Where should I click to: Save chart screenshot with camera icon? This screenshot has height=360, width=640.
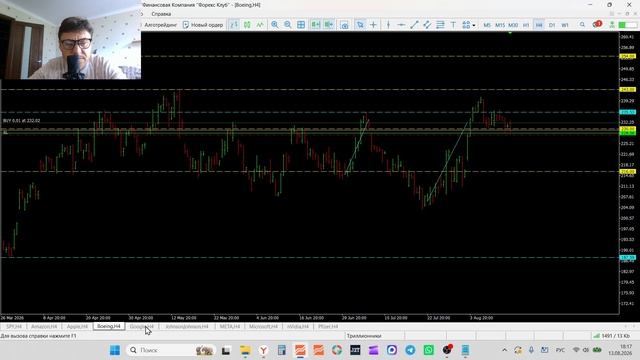point(344,25)
